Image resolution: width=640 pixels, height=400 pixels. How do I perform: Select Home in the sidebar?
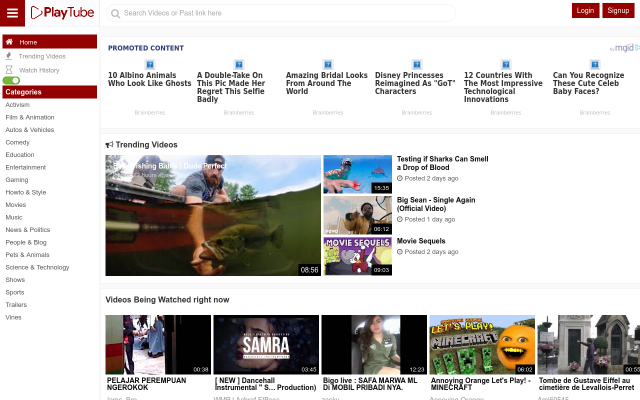(x=49, y=42)
